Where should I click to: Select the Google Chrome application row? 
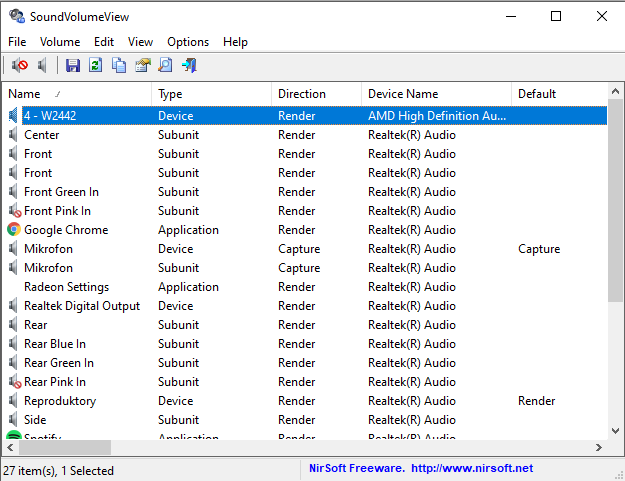pyautogui.click(x=65, y=230)
